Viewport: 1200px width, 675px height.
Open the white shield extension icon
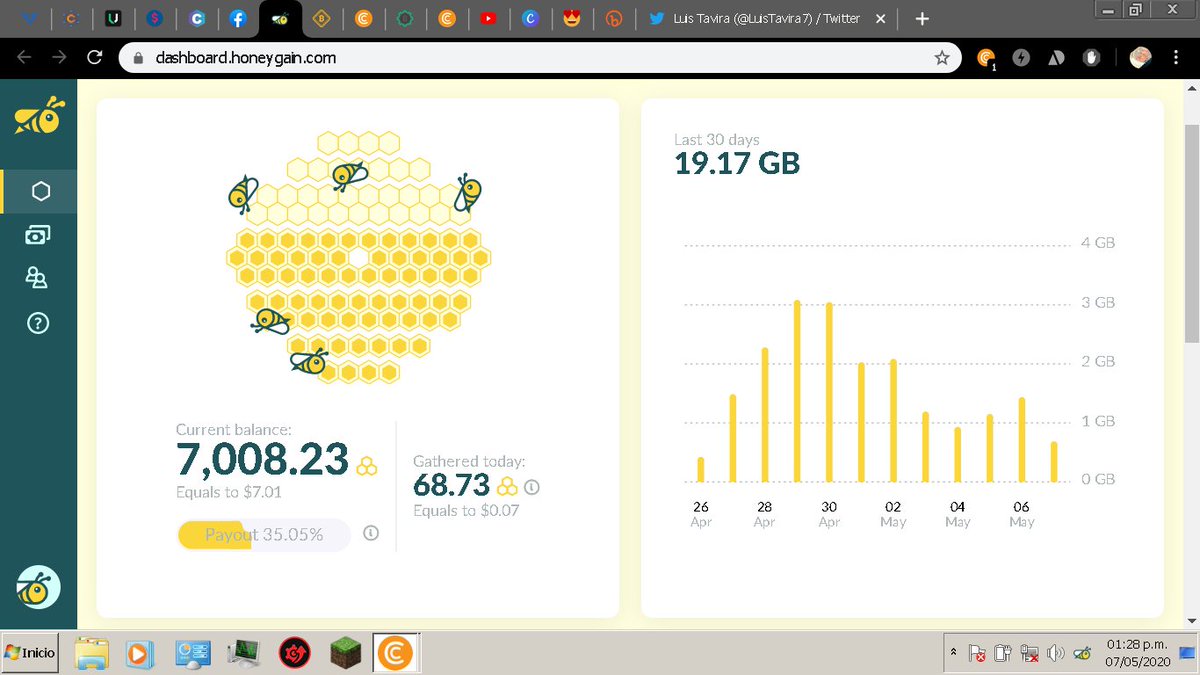click(x=1090, y=58)
